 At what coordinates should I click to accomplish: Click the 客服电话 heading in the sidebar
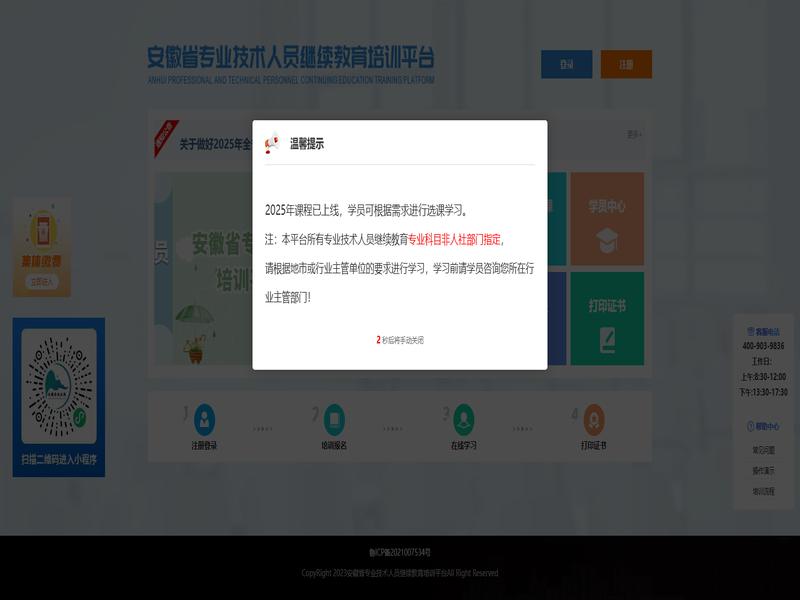coord(764,331)
